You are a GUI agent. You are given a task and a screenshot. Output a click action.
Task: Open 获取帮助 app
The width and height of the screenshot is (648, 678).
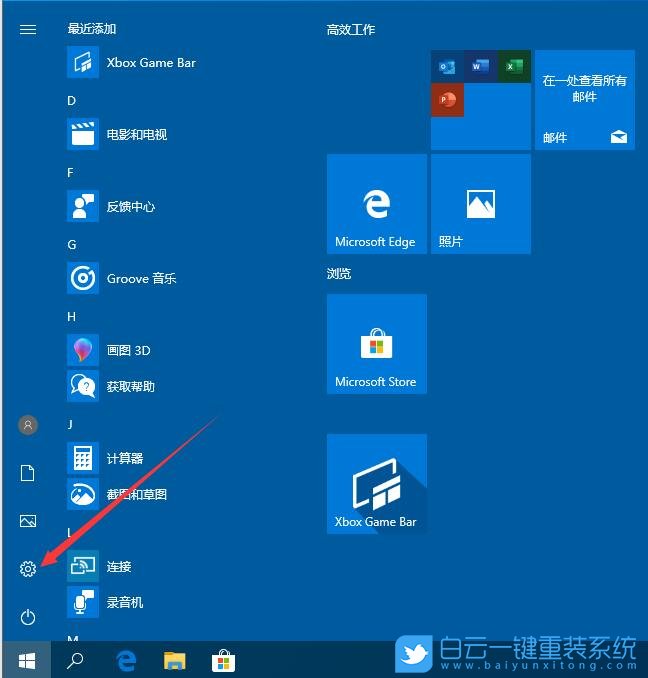[x=112, y=386]
